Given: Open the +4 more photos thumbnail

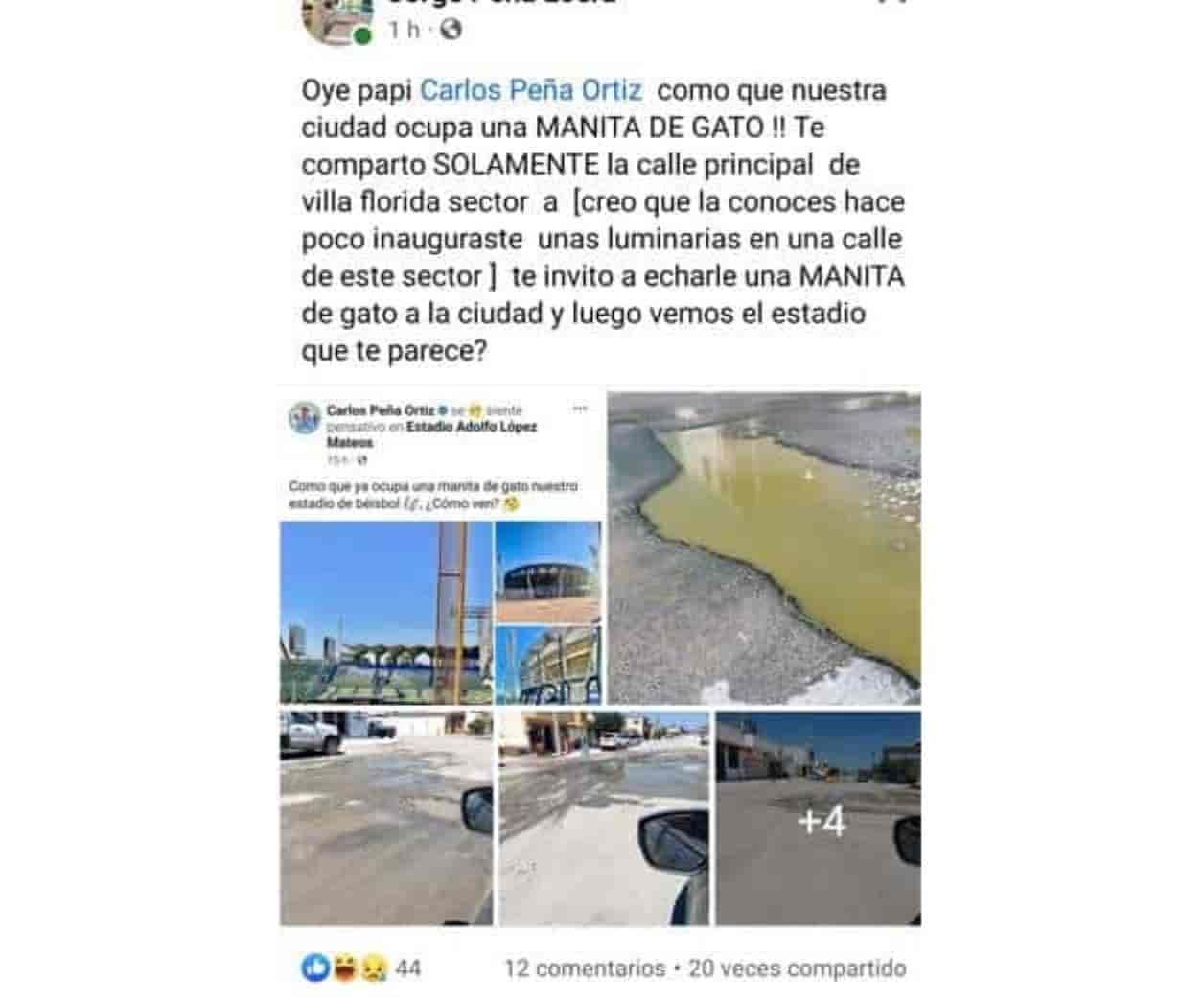Looking at the screenshot, I should click(x=819, y=818).
